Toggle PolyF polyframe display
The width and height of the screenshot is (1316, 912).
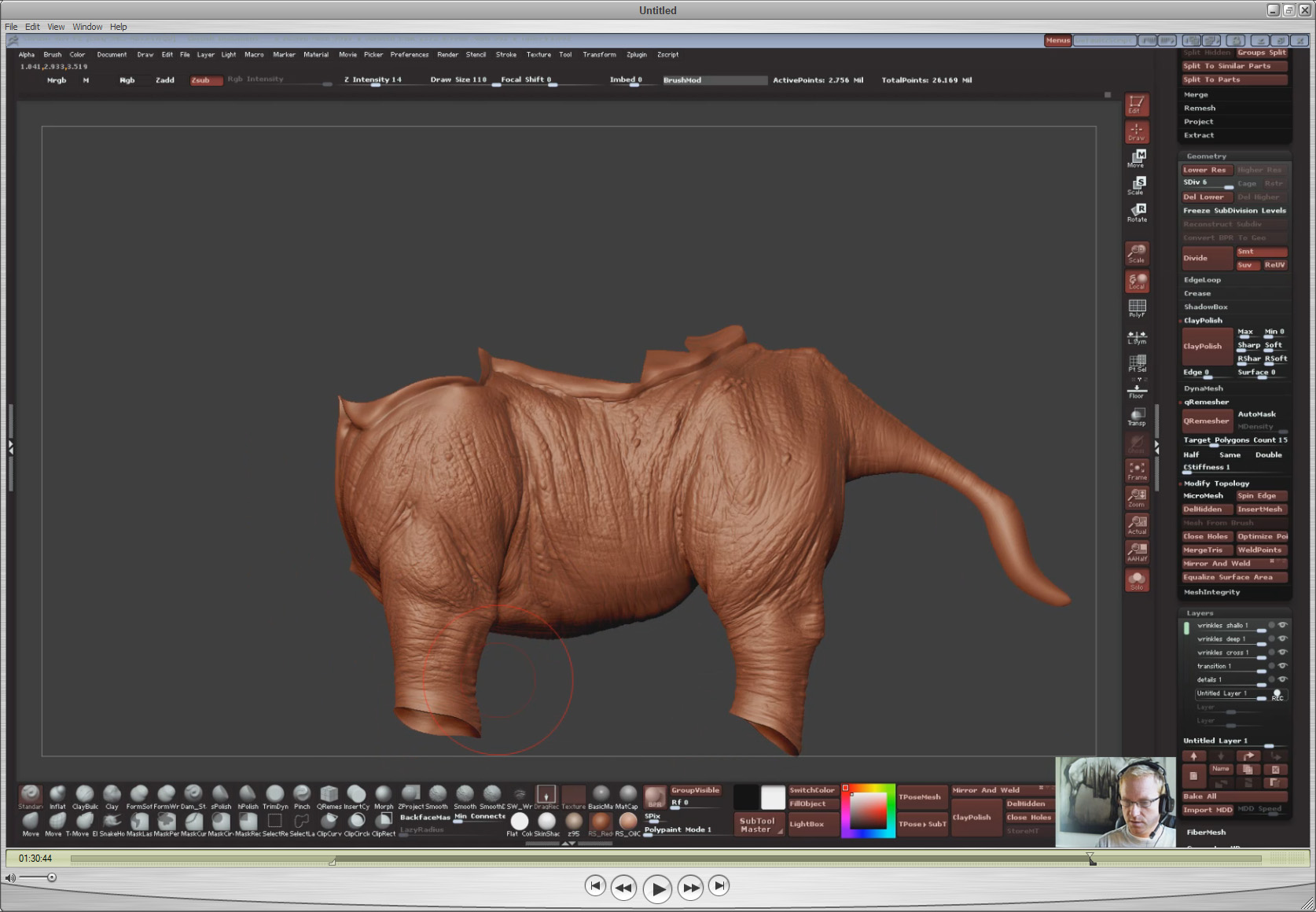click(x=1137, y=307)
